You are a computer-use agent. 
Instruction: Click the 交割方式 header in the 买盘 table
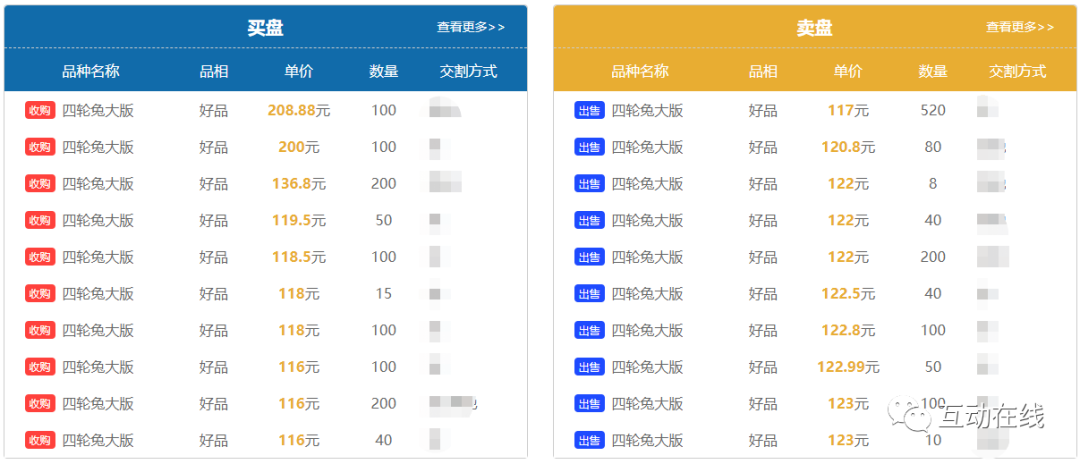[x=468, y=71]
